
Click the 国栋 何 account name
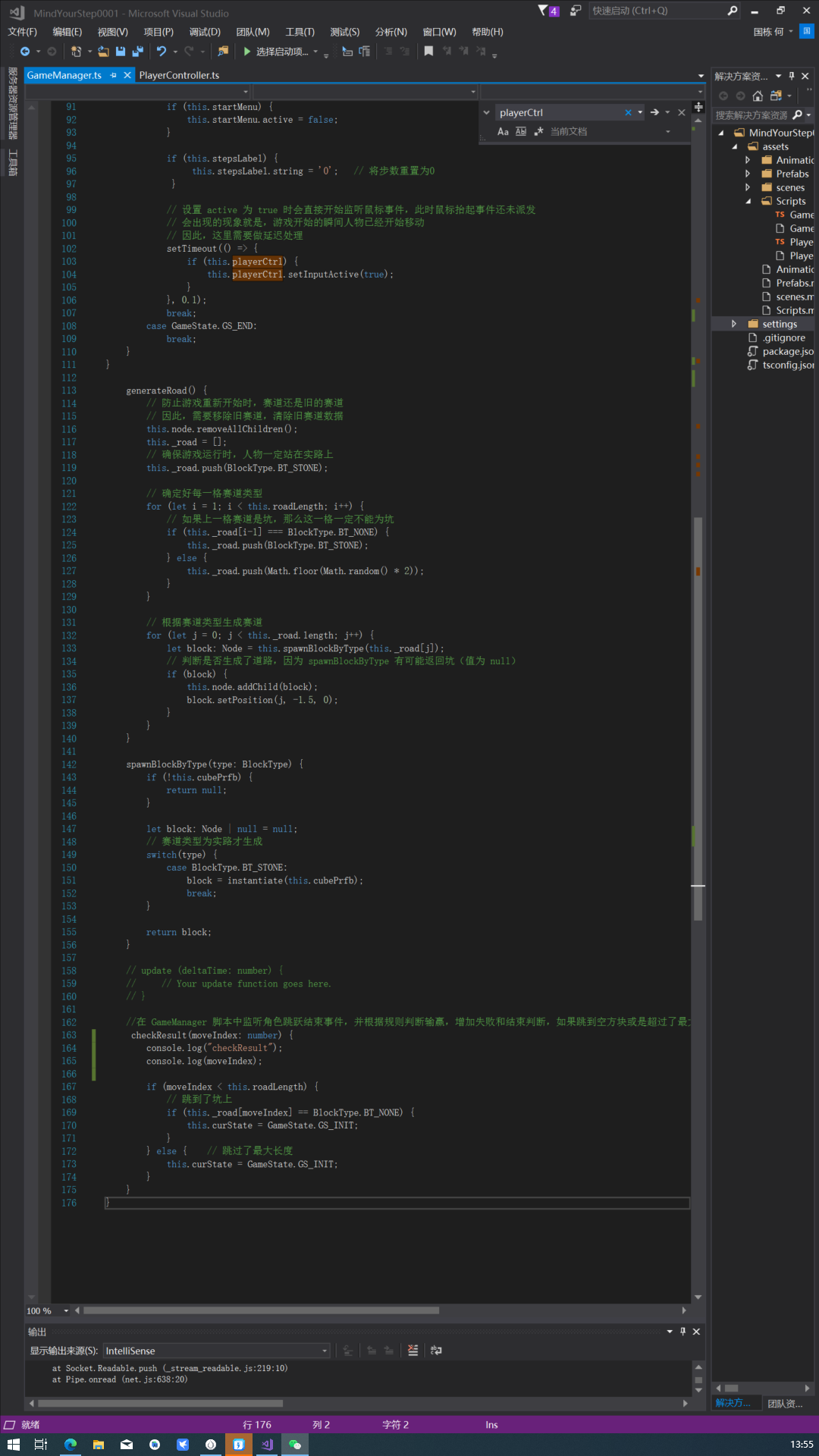pyautogui.click(x=768, y=32)
